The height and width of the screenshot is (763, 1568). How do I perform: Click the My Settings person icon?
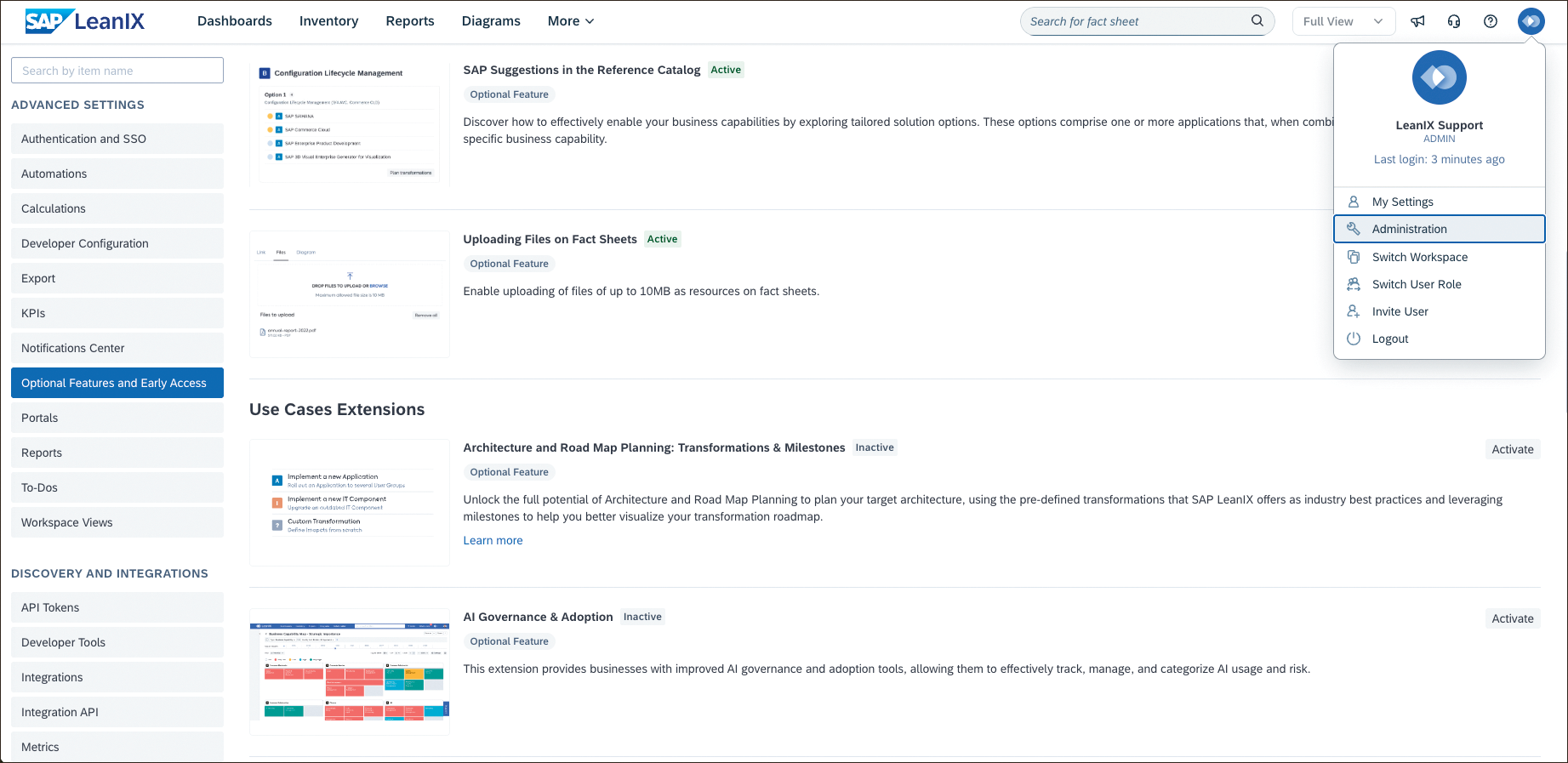1354,202
